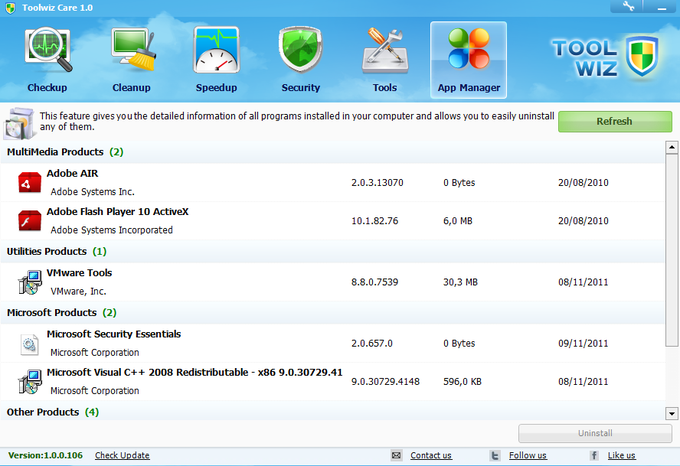The width and height of the screenshot is (680, 466).
Task: Click version number 2.0.3.13070
Action: pos(377,182)
